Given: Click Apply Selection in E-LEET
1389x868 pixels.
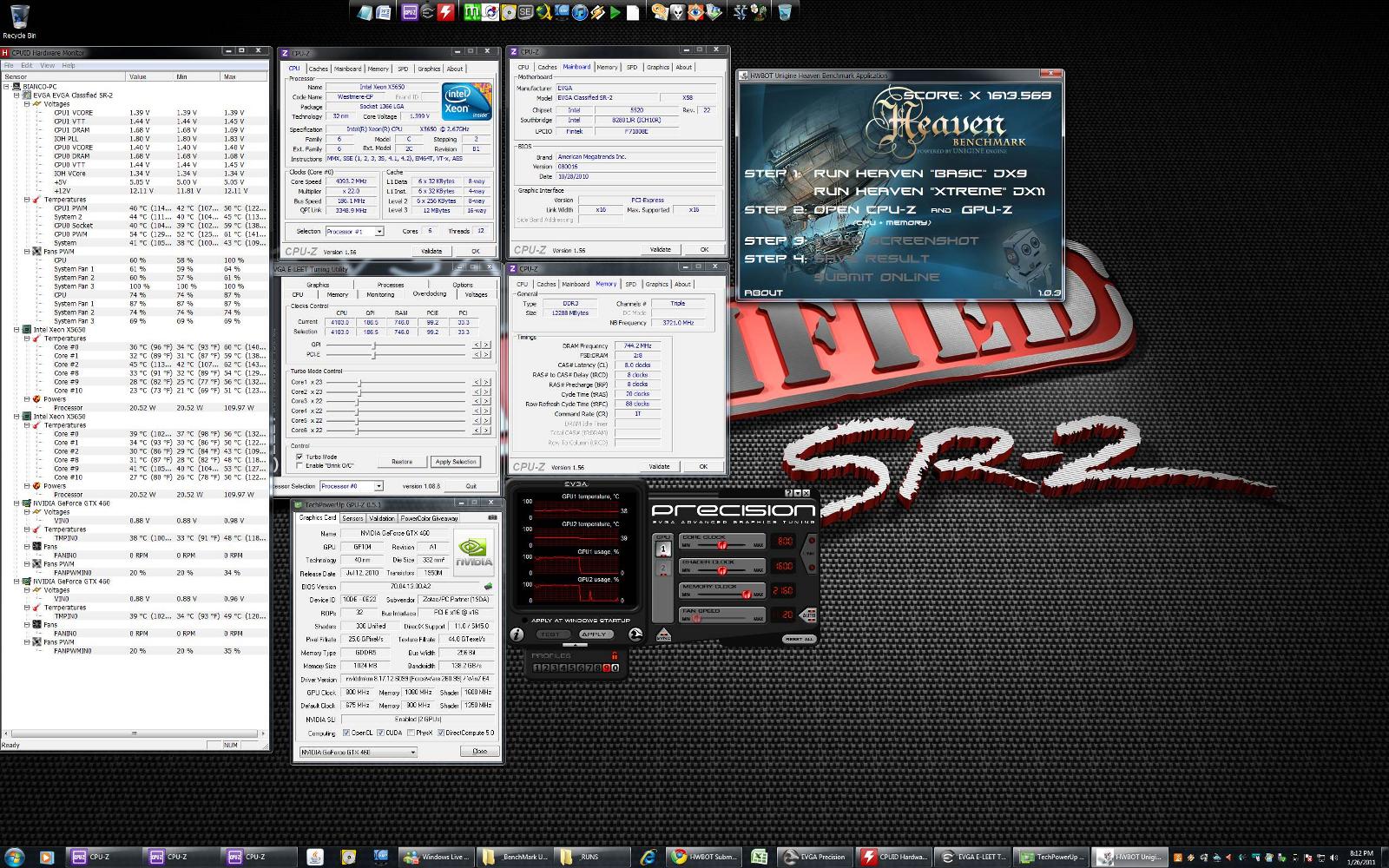Looking at the screenshot, I should tap(456, 462).
